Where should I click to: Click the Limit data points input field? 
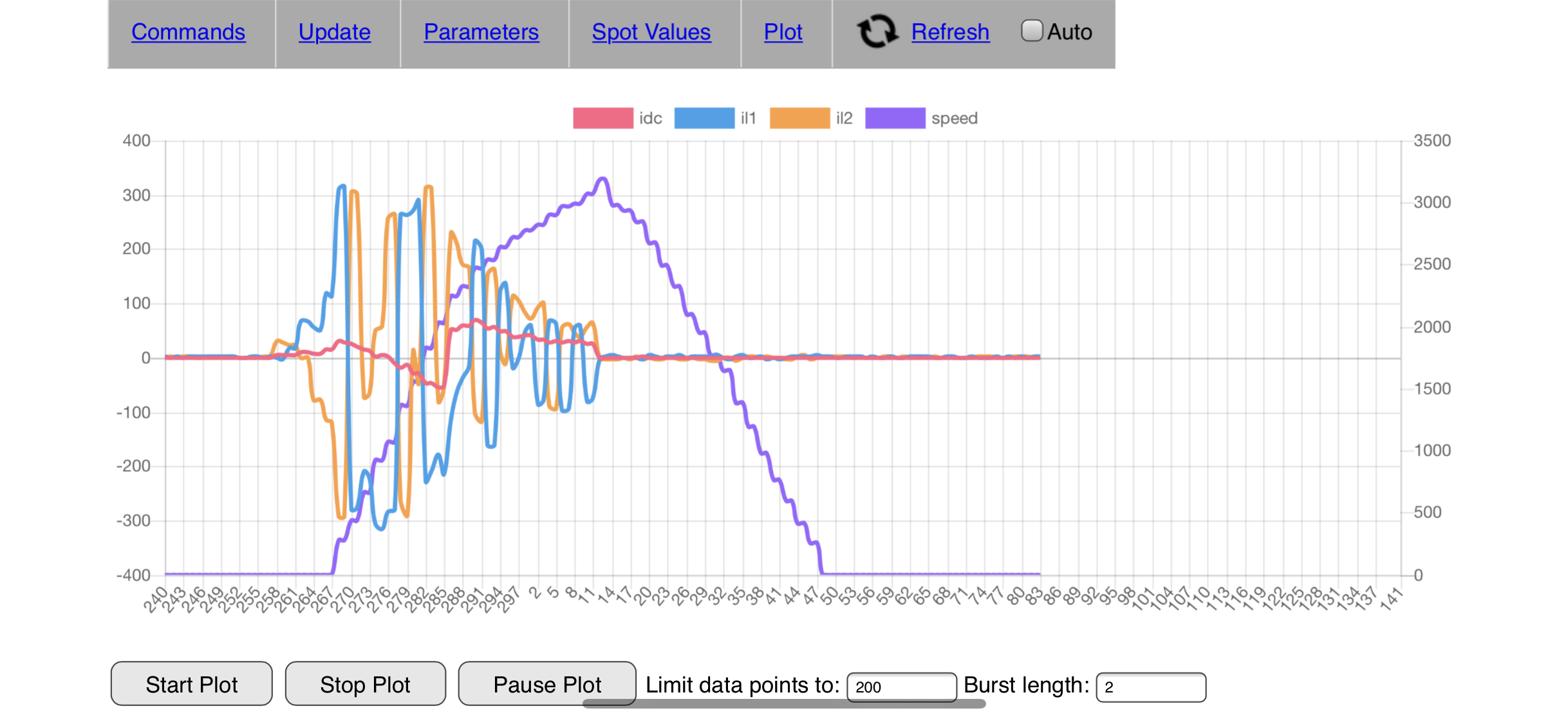(x=901, y=687)
